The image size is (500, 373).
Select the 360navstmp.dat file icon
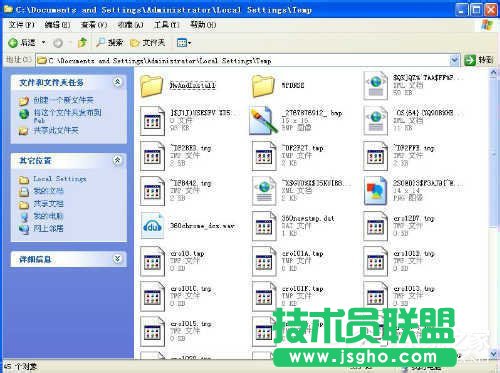point(264,226)
